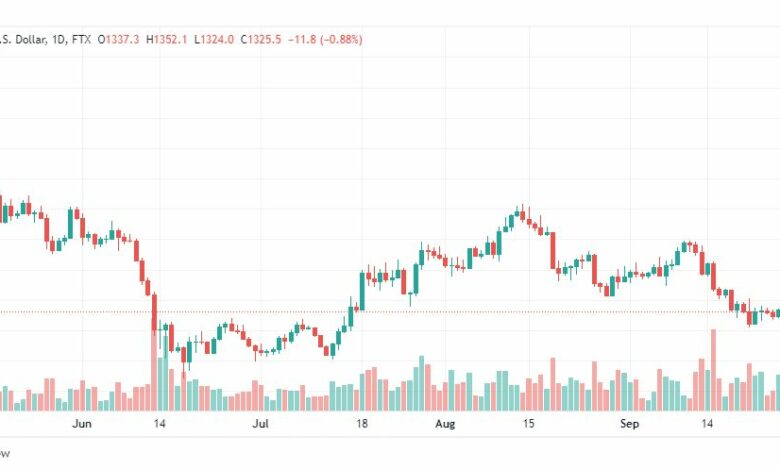Click the Sep label on the time axis
Screen dimensions: 780x470
[x=629, y=424]
